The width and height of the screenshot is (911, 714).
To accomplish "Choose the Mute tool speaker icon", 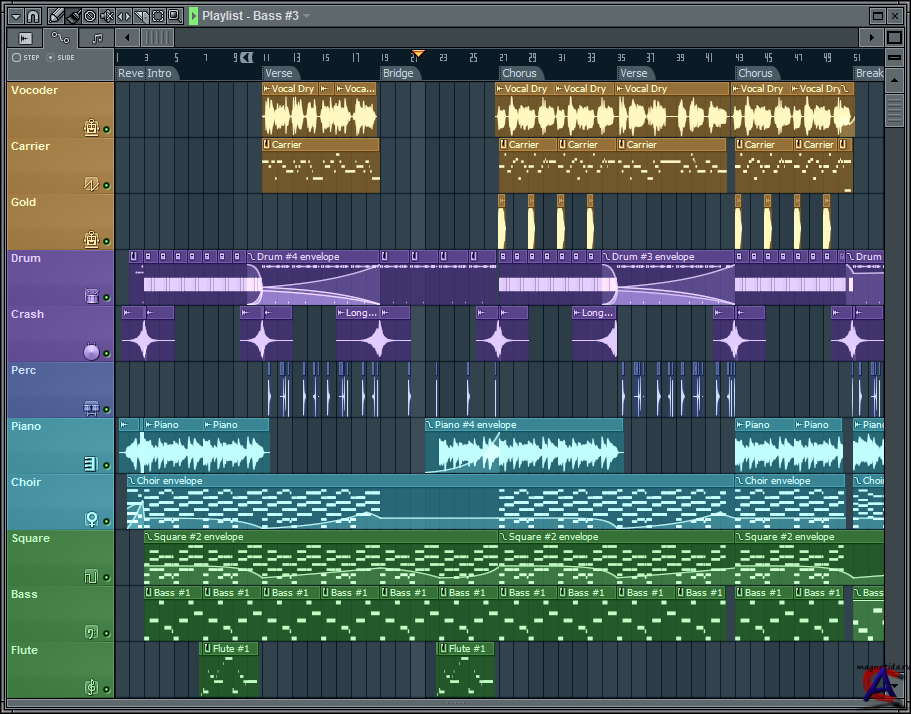I will click(107, 16).
